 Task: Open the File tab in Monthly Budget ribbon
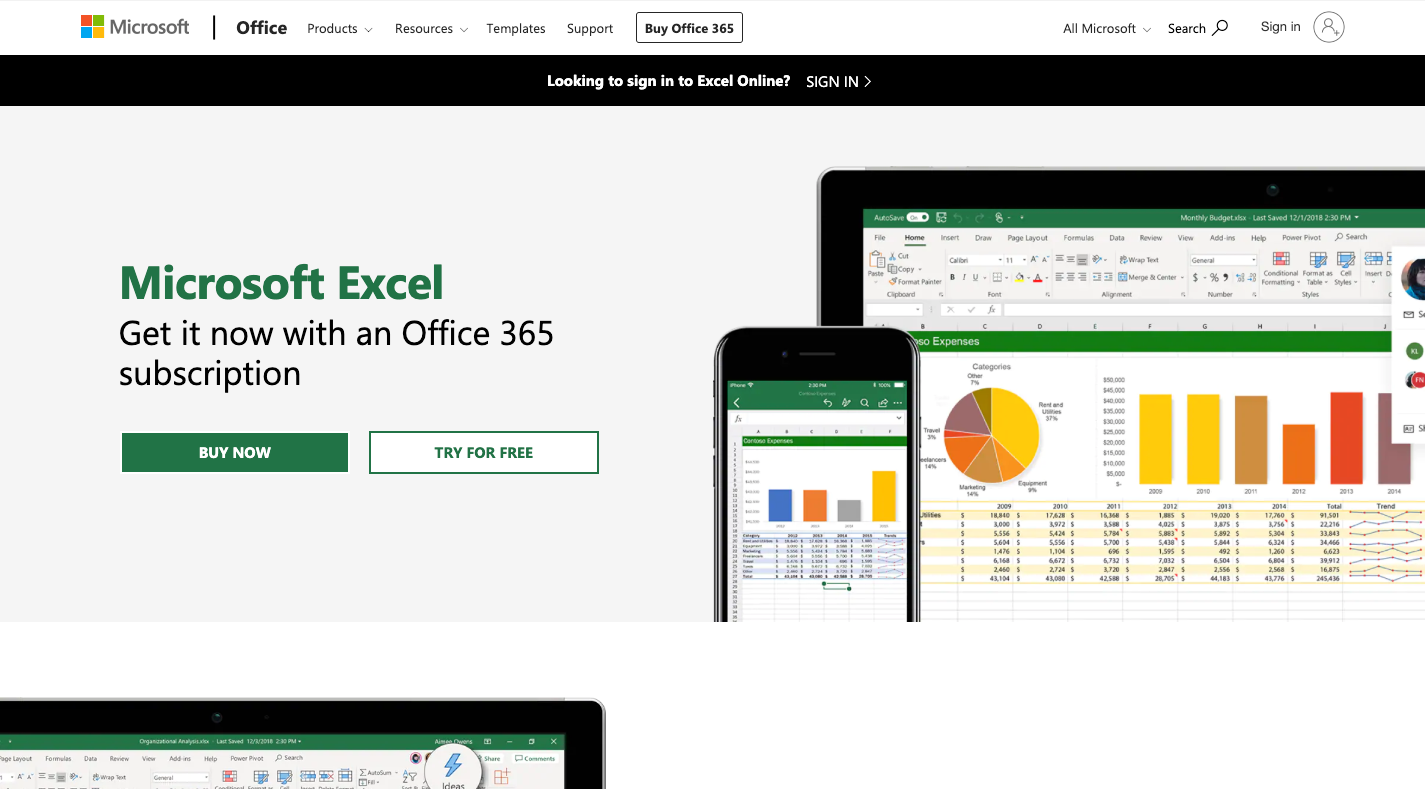(x=880, y=238)
